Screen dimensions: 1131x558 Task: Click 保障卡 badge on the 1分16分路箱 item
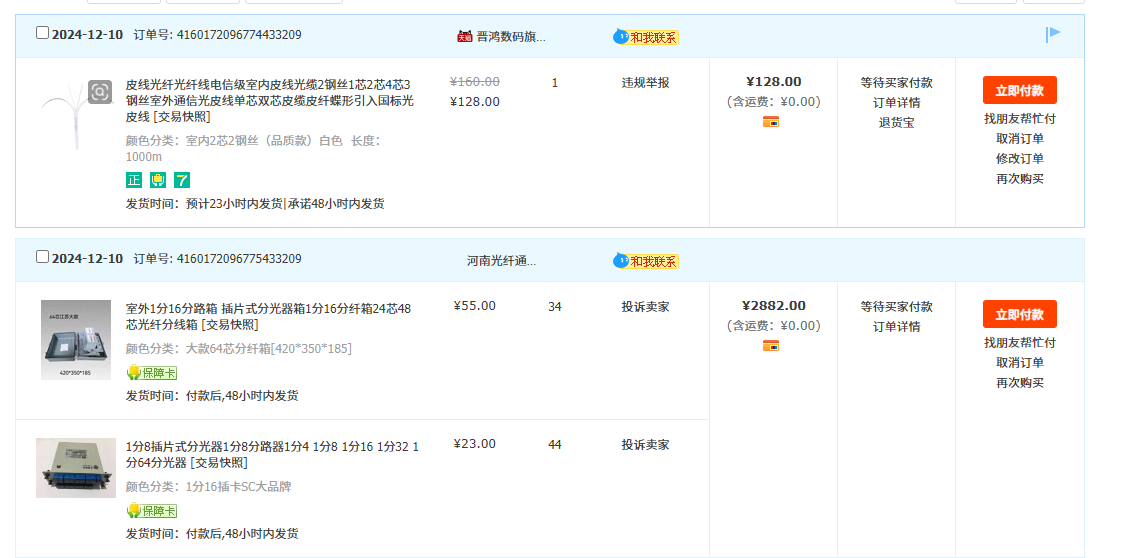click(152, 373)
